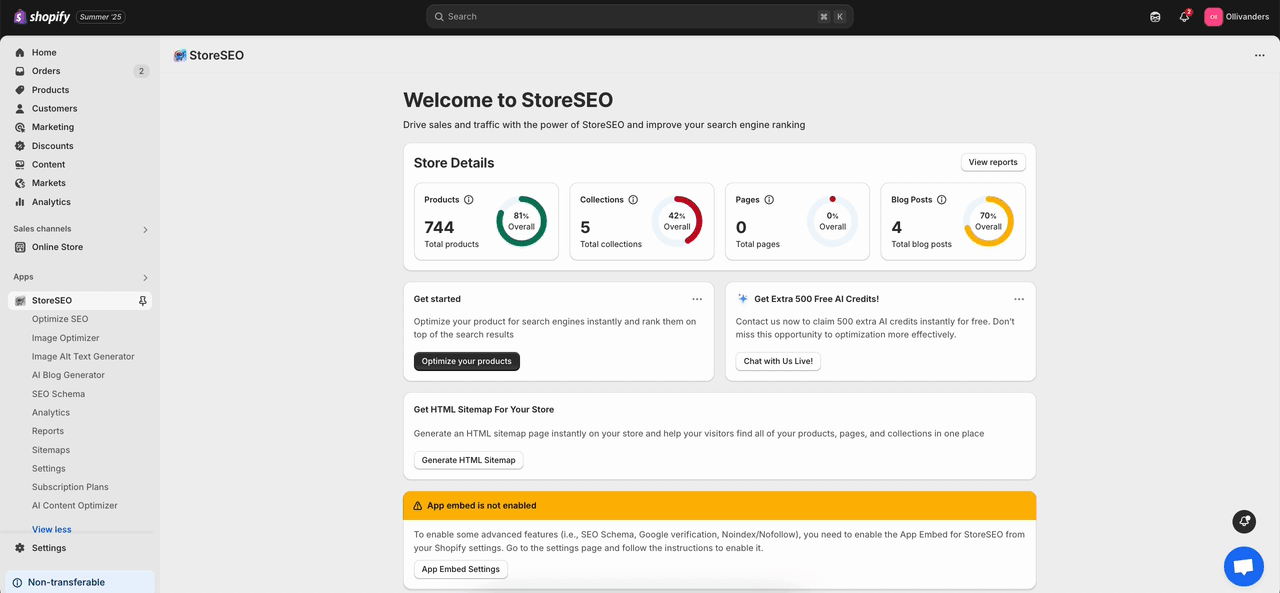Screen dimensions: 1280x593
Task: Click the Search field
Action: pos(639,17)
